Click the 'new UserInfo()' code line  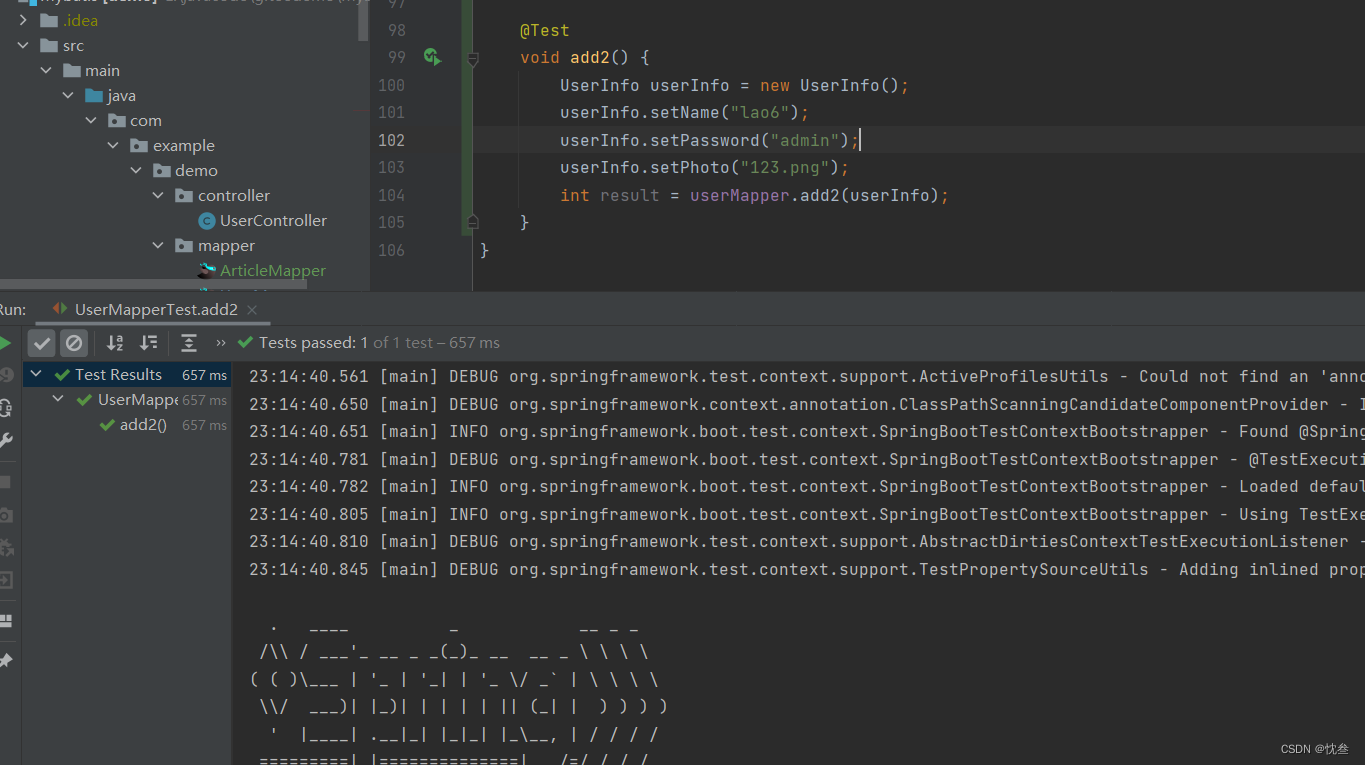click(x=734, y=85)
